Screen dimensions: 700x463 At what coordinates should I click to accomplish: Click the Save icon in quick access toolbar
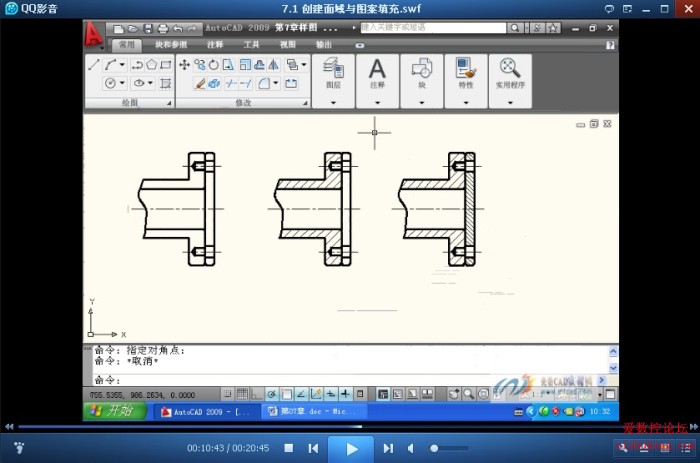point(148,29)
